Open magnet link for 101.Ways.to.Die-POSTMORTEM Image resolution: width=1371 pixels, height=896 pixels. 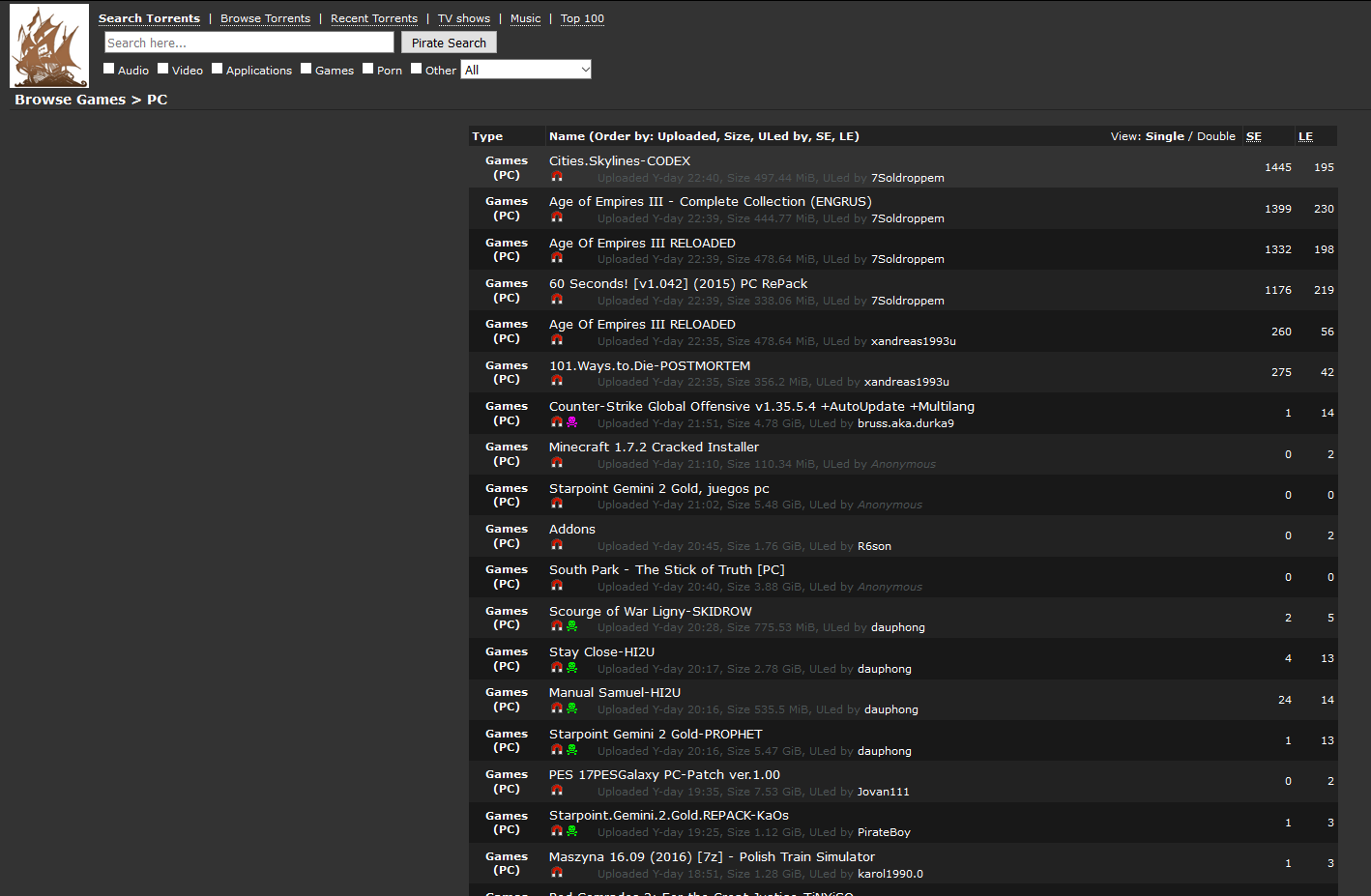click(x=557, y=381)
